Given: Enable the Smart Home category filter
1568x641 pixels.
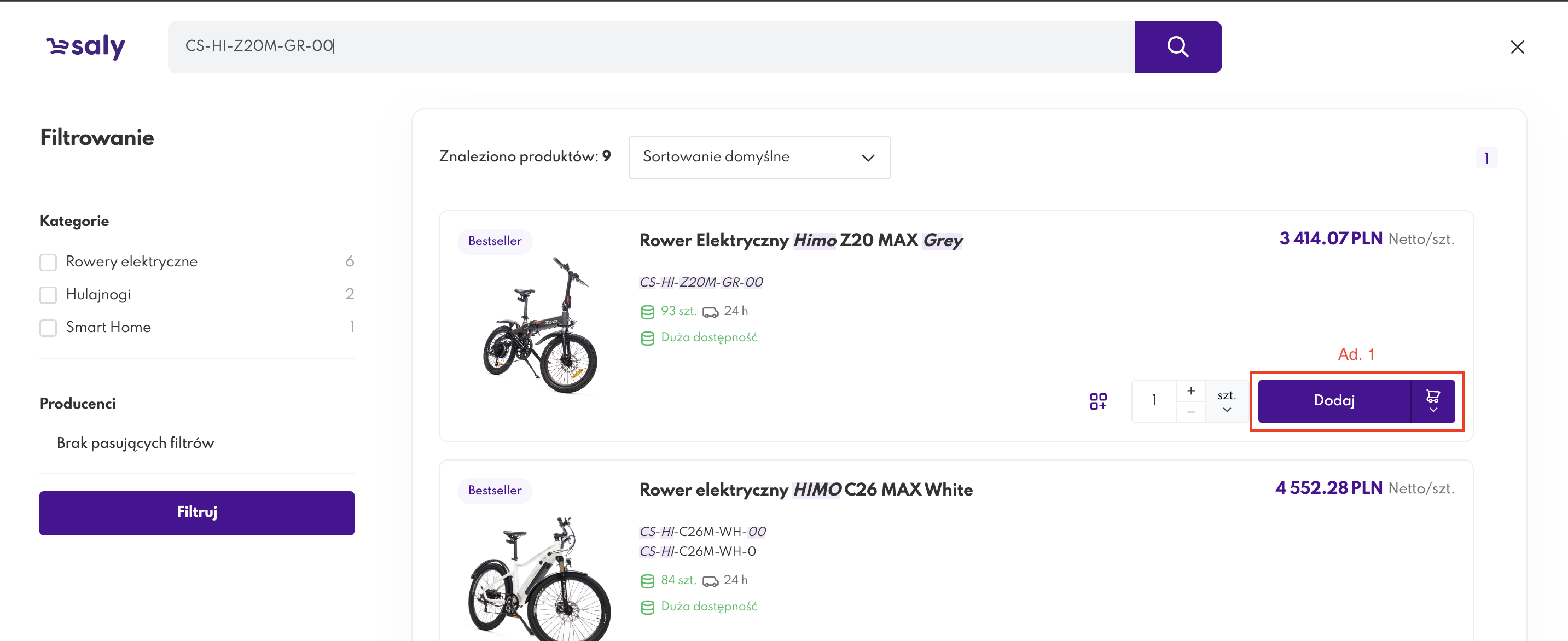Looking at the screenshot, I should (x=48, y=328).
